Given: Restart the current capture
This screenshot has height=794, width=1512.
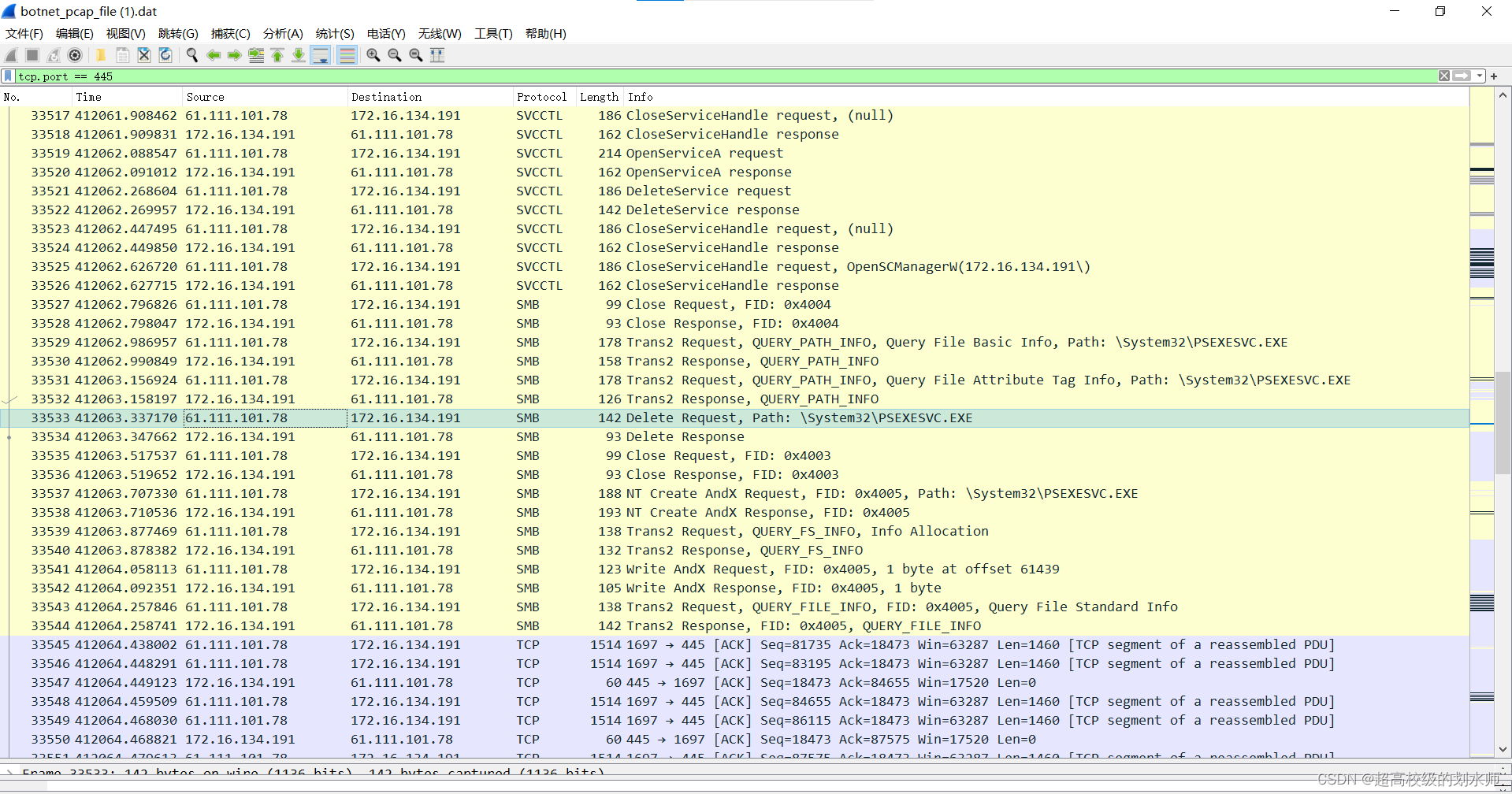Looking at the screenshot, I should [x=54, y=55].
